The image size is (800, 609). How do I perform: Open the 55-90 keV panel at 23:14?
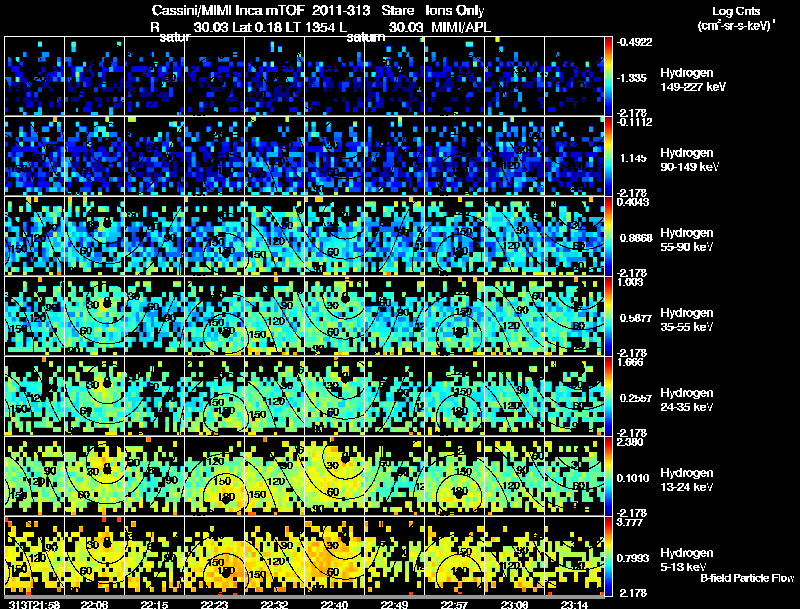tap(574, 236)
